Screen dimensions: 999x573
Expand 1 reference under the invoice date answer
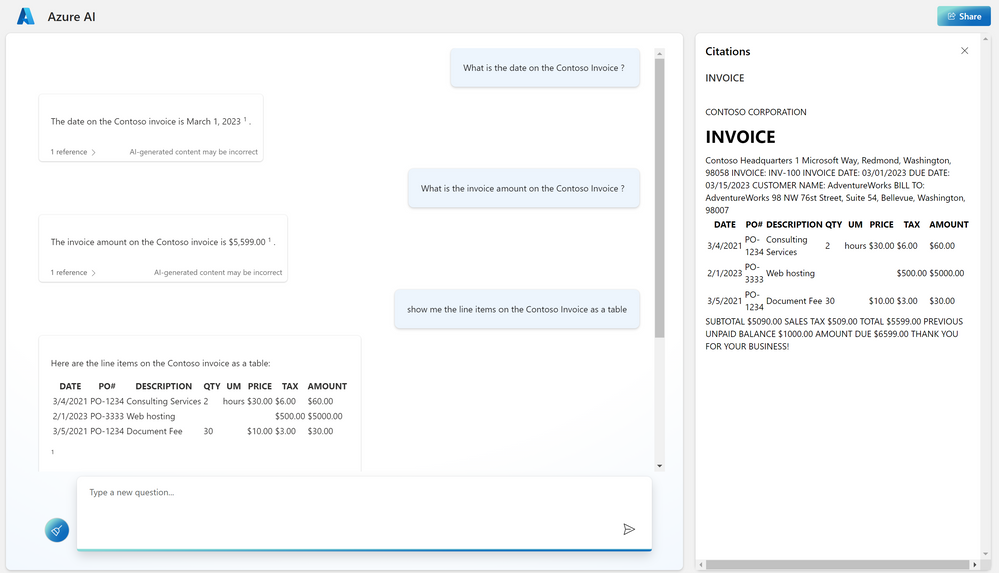click(73, 152)
